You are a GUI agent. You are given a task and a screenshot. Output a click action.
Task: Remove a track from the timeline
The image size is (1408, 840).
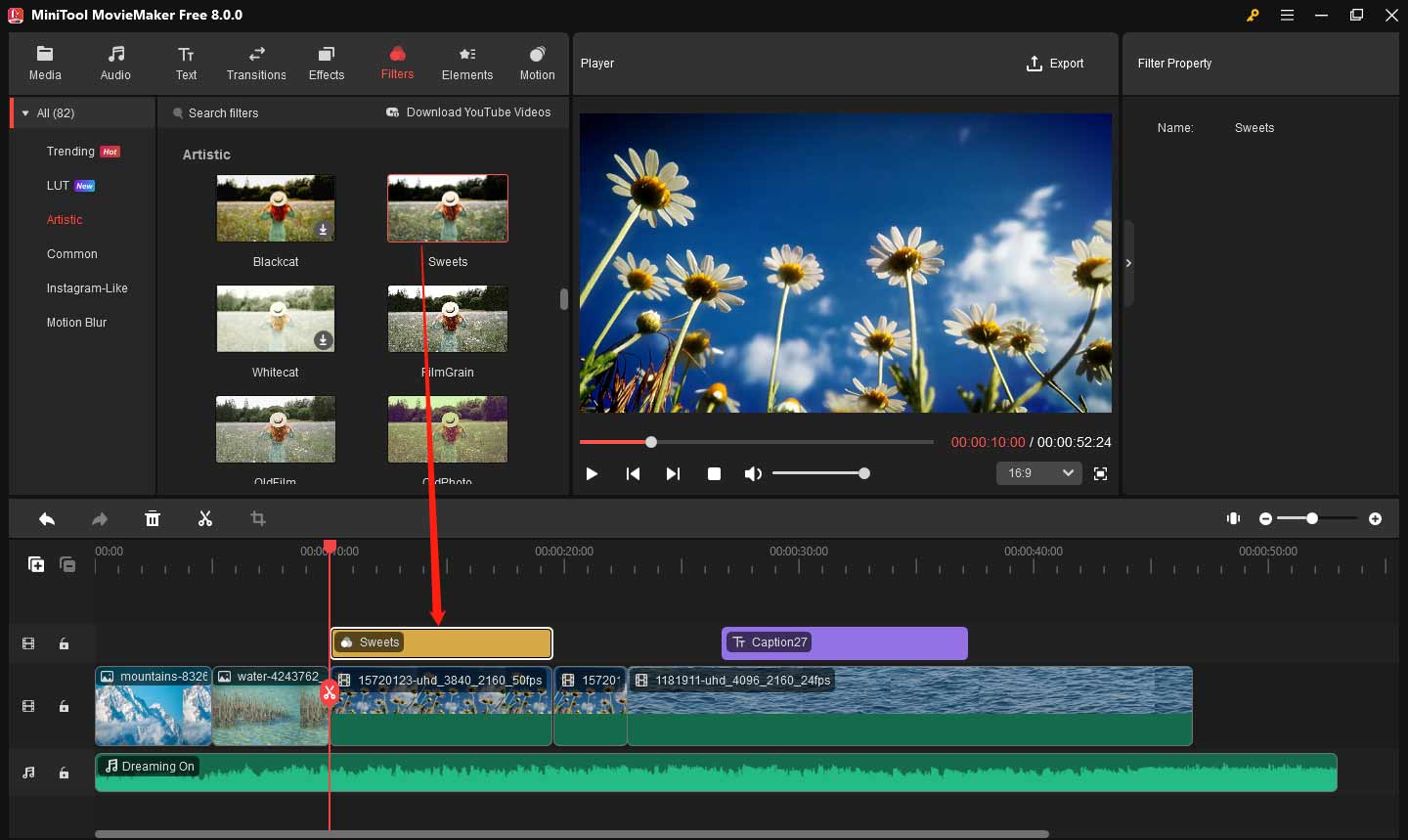pos(67,564)
